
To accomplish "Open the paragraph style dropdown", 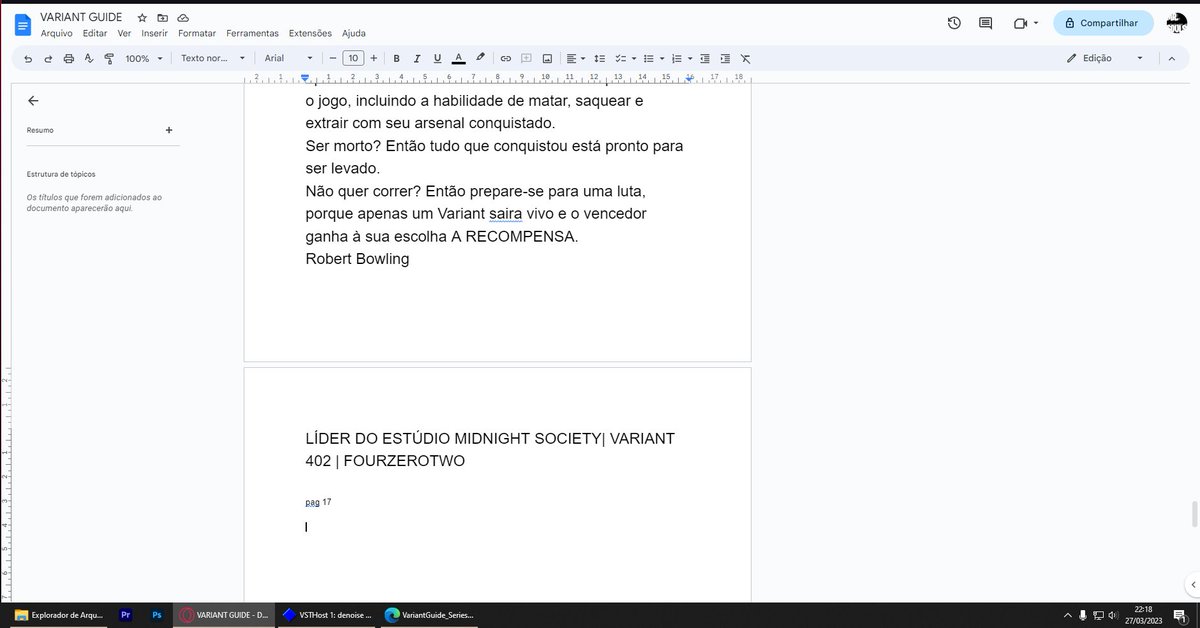I will pyautogui.click(x=212, y=58).
